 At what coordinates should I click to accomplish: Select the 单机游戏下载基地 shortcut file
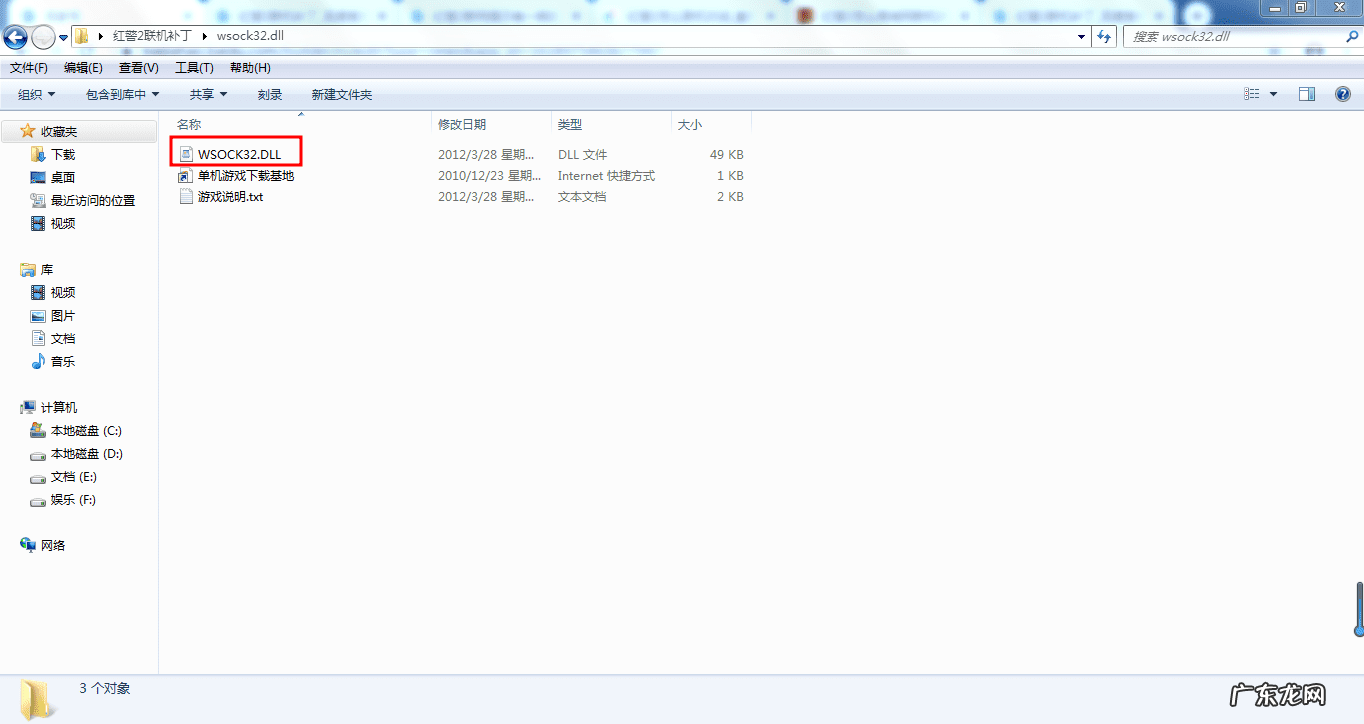point(245,176)
